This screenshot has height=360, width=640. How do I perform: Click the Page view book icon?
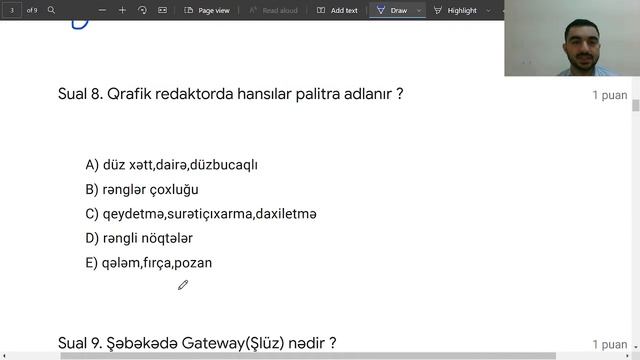pos(188,10)
